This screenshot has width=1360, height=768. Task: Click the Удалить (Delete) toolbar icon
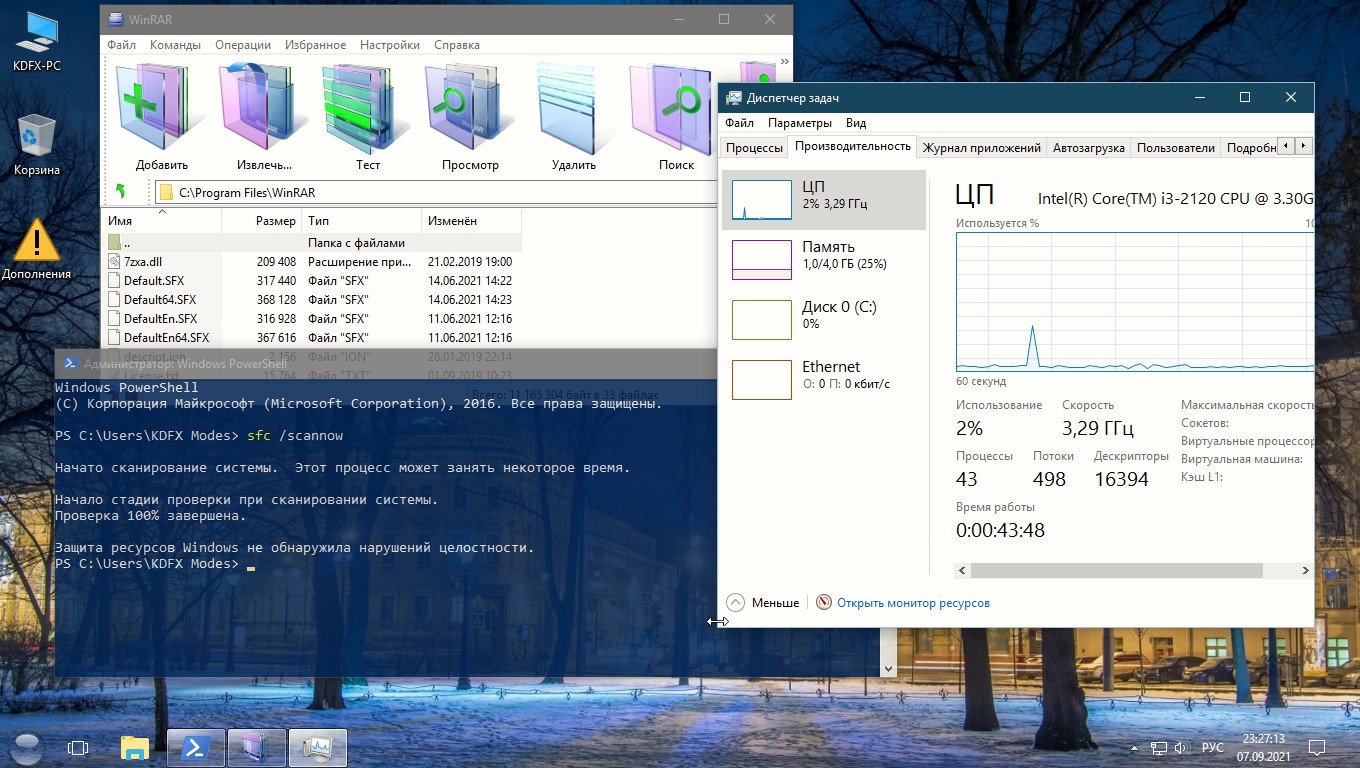573,116
